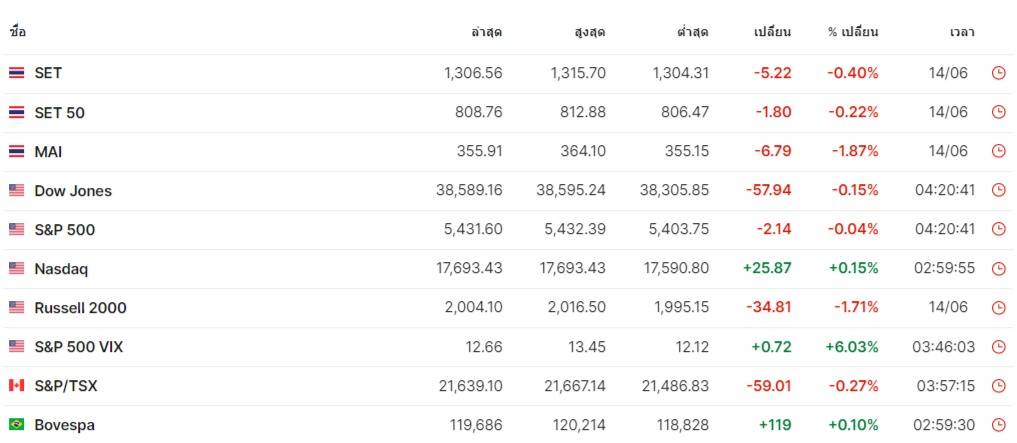
Task: Click the clock icon in Nasdaq row
Action: pos(998,269)
